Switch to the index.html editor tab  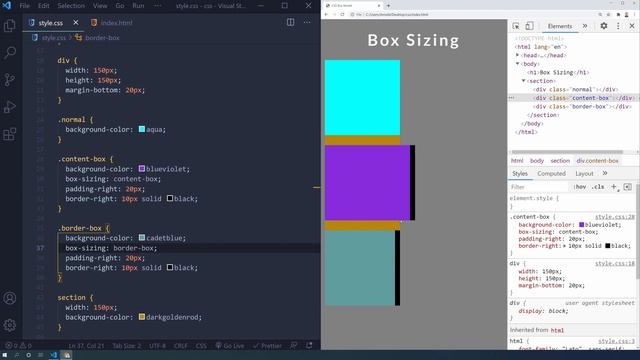point(112,22)
